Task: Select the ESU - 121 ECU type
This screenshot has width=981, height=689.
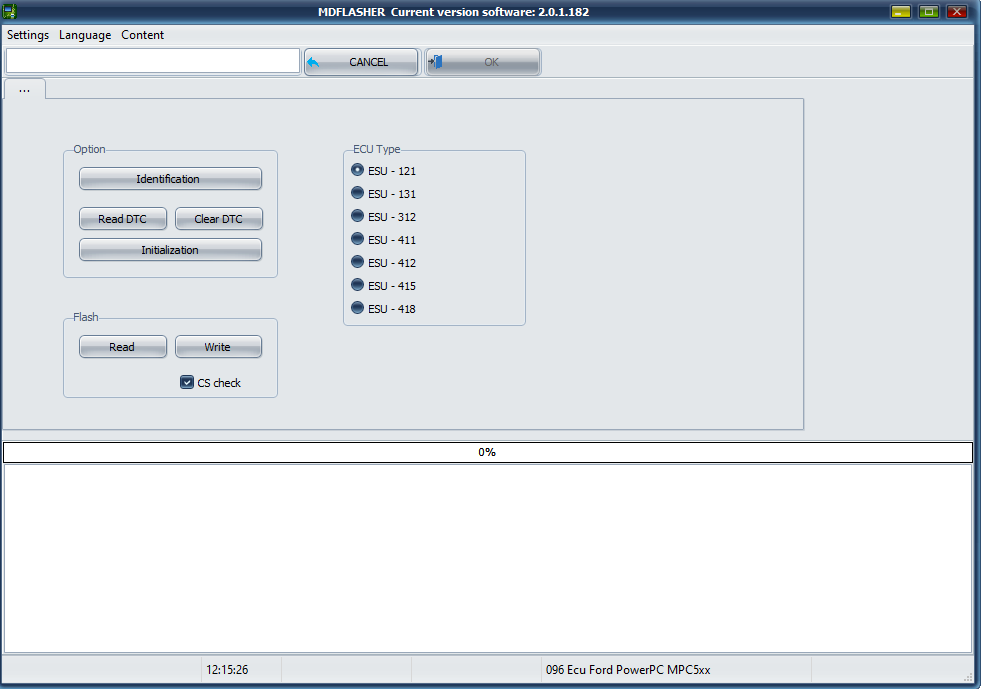Action: 358,170
